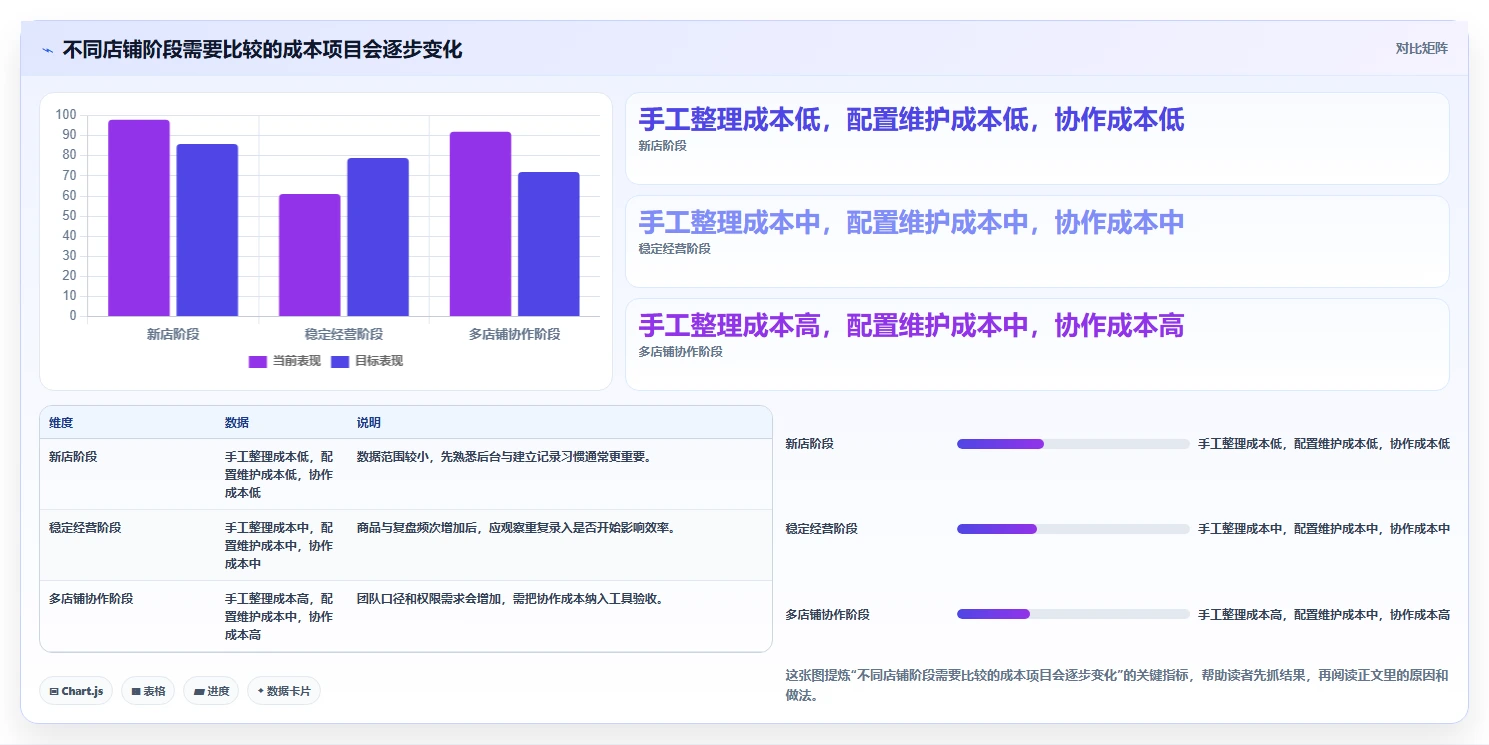1489x745 pixels.
Task: Open the card titled 手工整理成本中，配置维护成本中
Action: click(x=1037, y=242)
